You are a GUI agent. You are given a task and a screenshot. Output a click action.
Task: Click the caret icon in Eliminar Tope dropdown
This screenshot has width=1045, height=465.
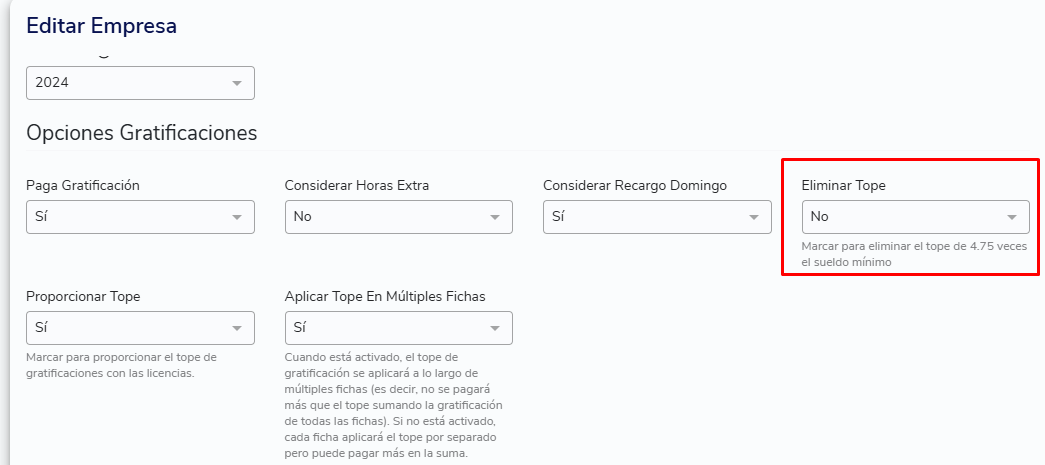[1012, 217]
